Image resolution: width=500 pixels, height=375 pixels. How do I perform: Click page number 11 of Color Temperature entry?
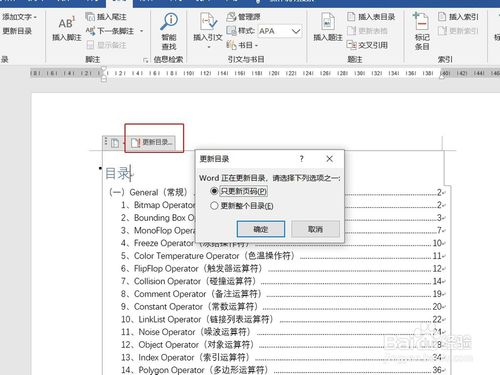(437, 256)
